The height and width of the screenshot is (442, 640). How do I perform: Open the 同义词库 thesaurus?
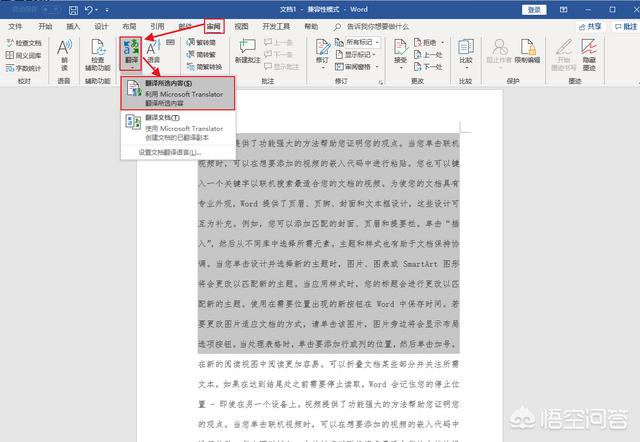[24, 55]
